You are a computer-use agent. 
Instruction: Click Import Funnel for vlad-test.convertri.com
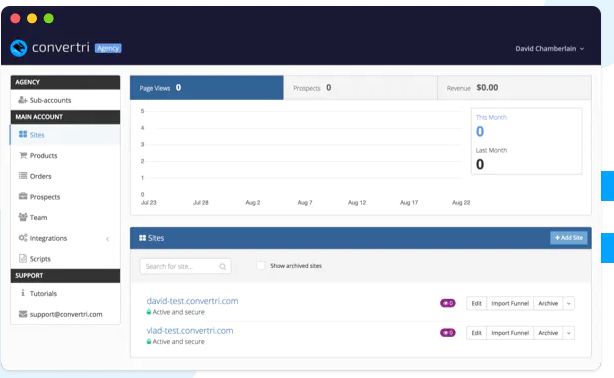[510, 333]
